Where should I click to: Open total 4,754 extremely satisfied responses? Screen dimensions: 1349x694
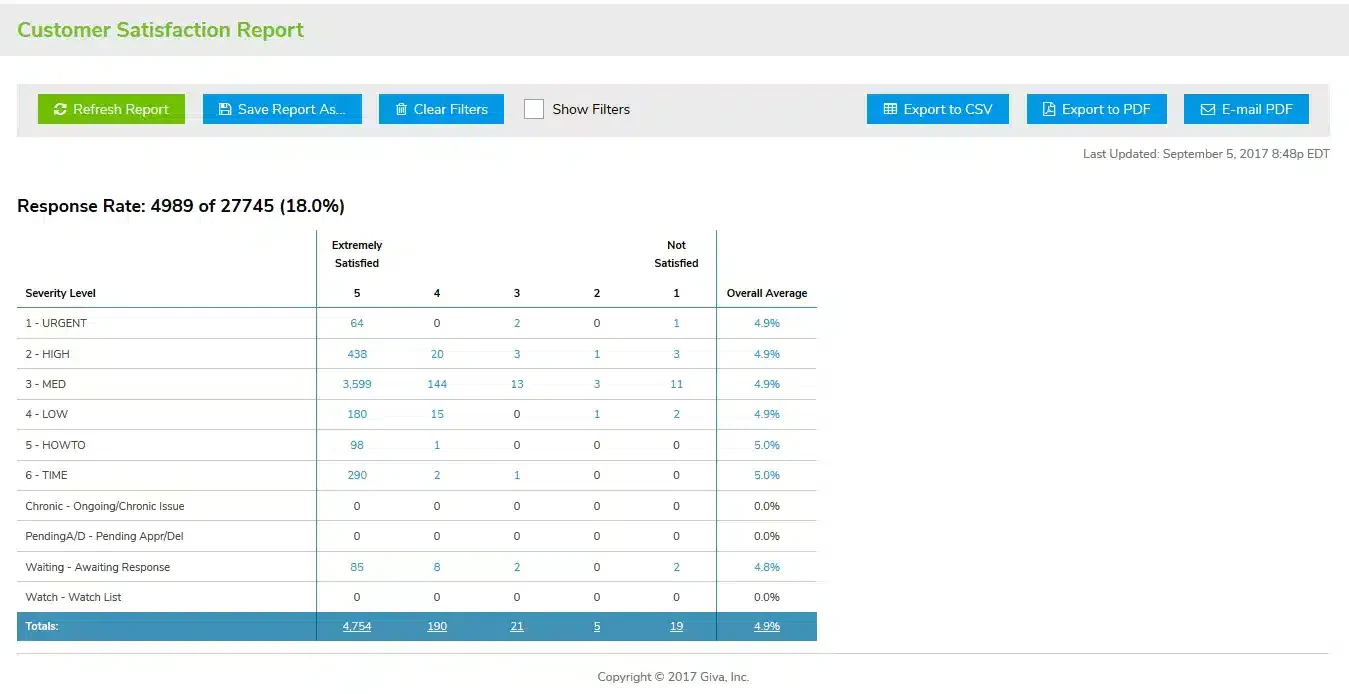click(x=357, y=626)
